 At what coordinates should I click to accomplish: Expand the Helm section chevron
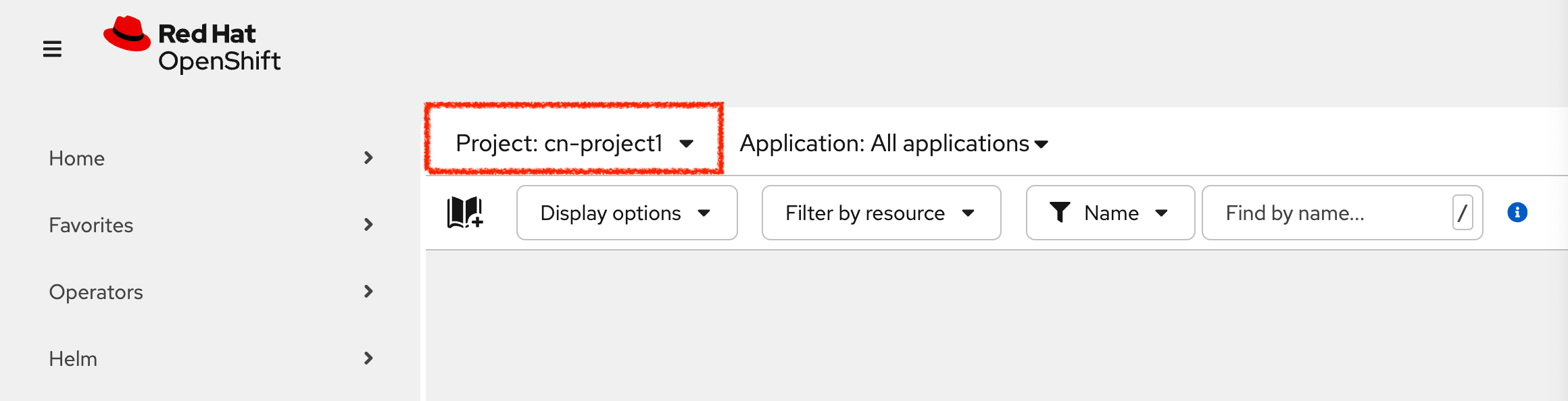[x=368, y=358]
